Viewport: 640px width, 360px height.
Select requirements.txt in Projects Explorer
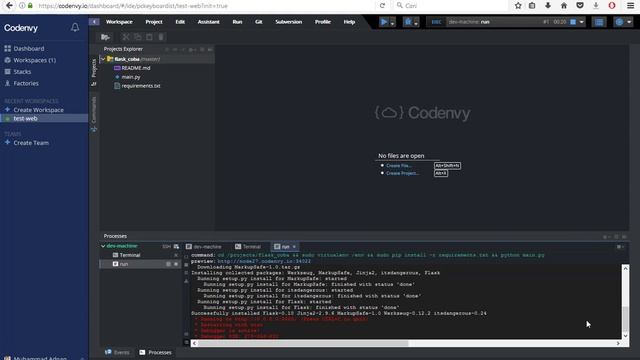(140, 86)
